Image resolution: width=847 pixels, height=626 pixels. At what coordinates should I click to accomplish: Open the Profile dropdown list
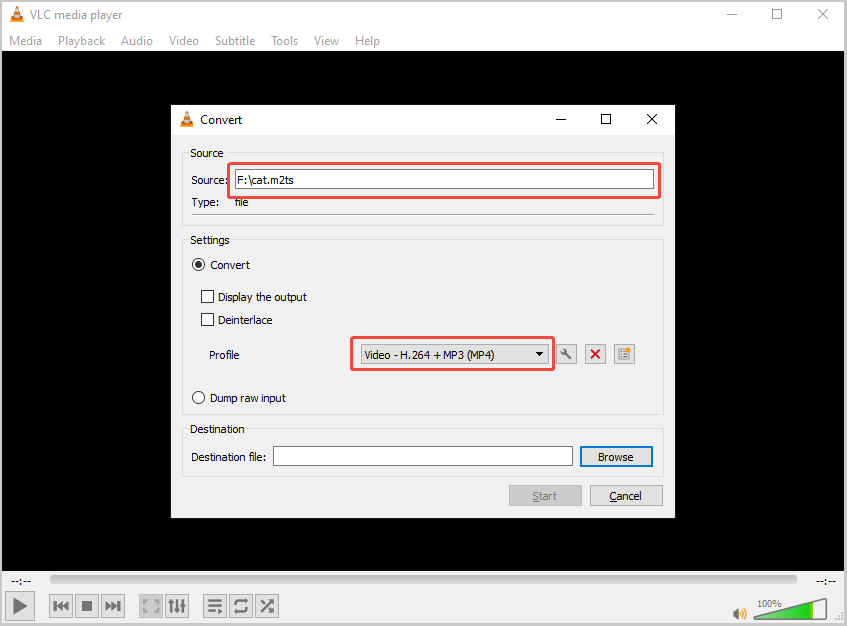click(455, 355)
